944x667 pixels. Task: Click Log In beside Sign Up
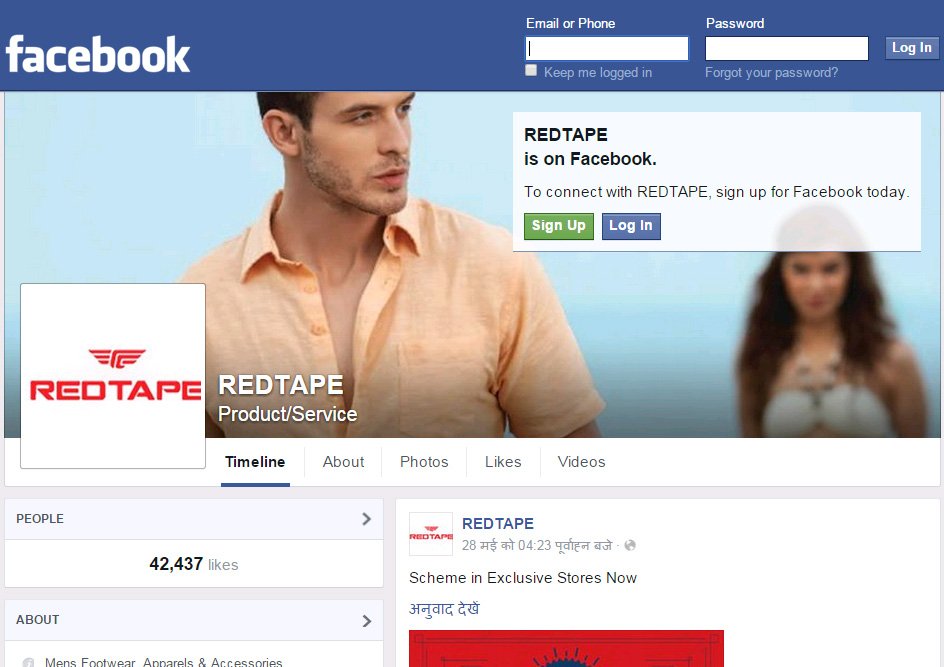coord(631,226)
